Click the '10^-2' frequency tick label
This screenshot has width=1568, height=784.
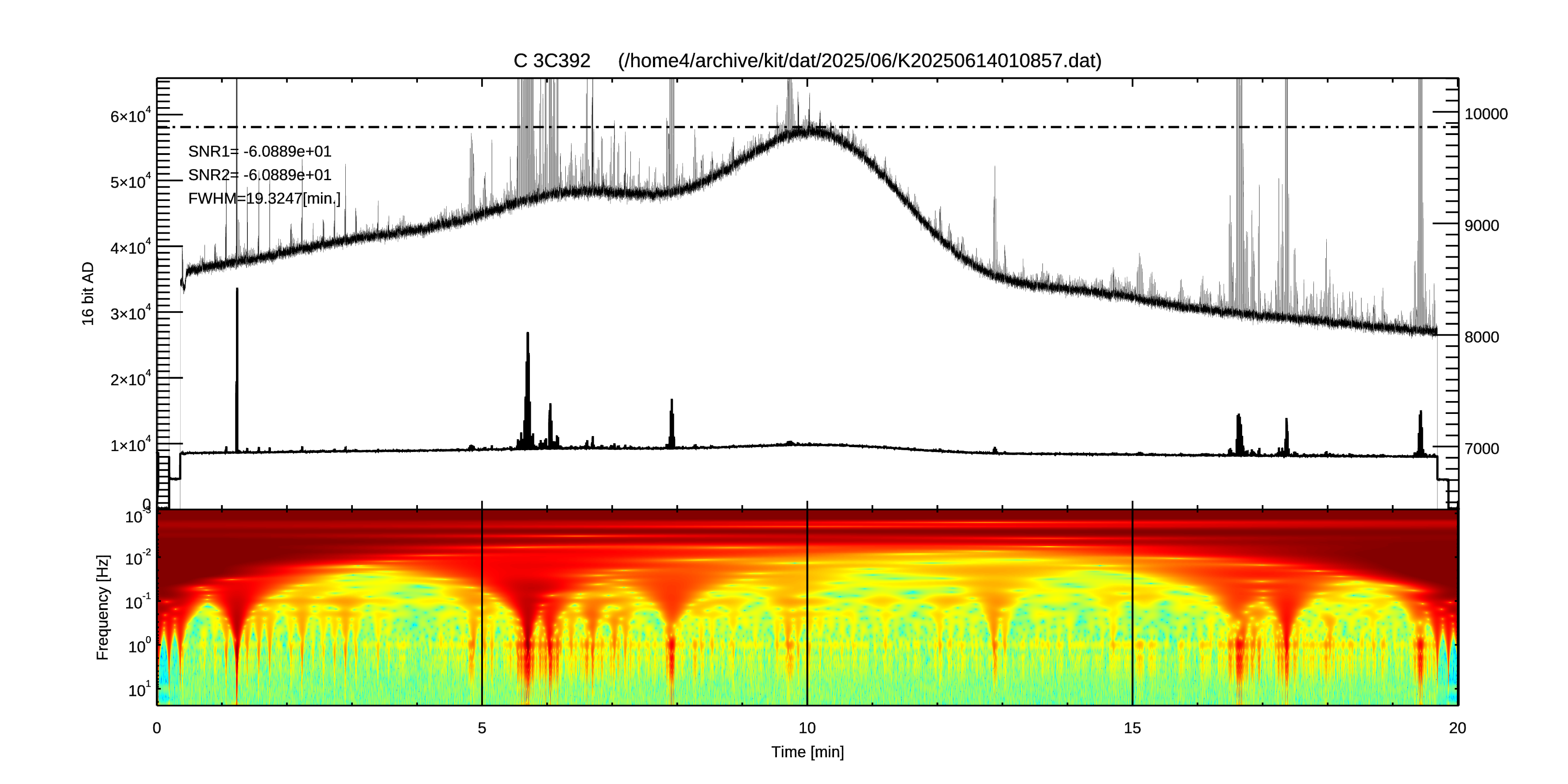pyautogui.click(x=138, y=558)
